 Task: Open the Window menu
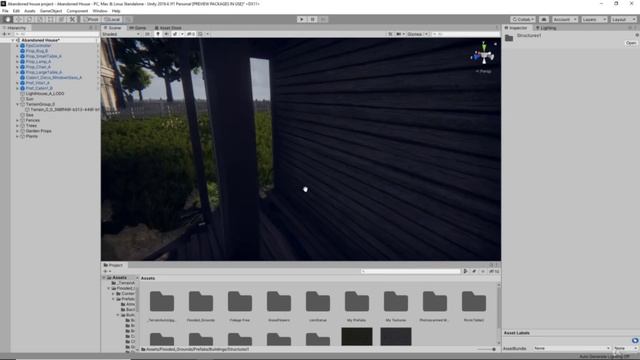(x=100, y=11)
